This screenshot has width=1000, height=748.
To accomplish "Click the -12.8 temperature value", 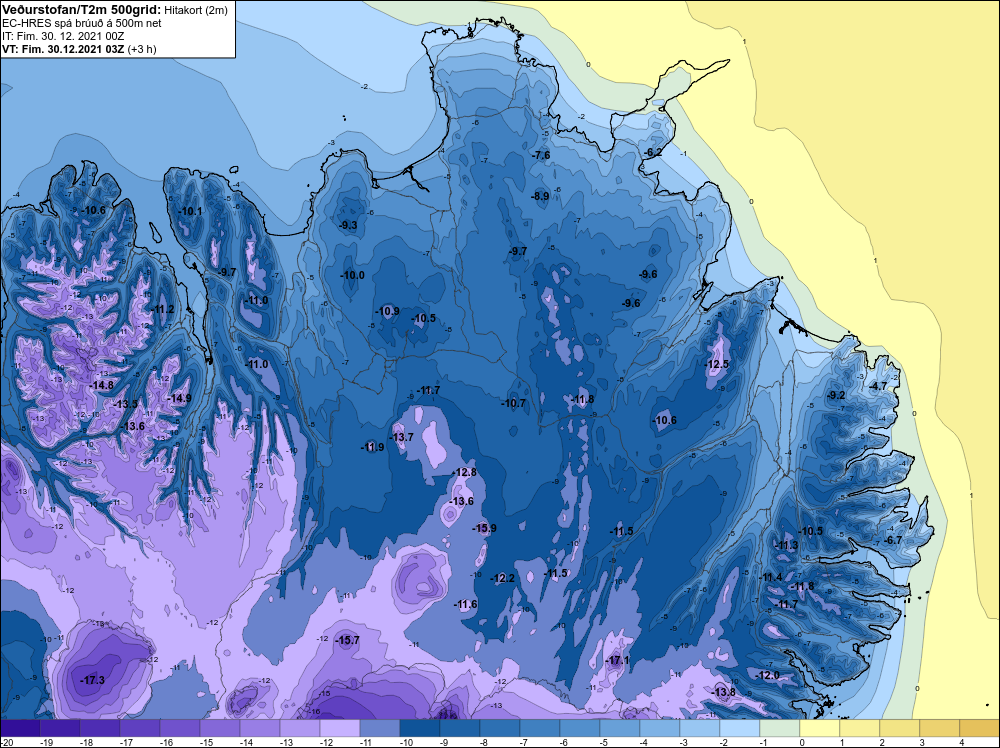I will click(x=464, y=472).
